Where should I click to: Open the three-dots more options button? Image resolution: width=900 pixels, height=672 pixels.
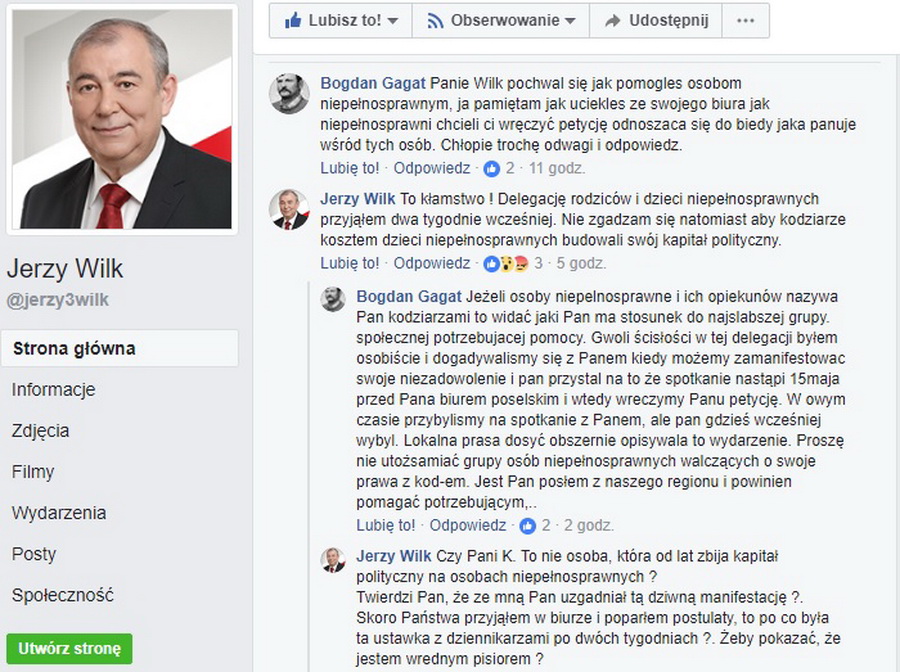(745, 21)
